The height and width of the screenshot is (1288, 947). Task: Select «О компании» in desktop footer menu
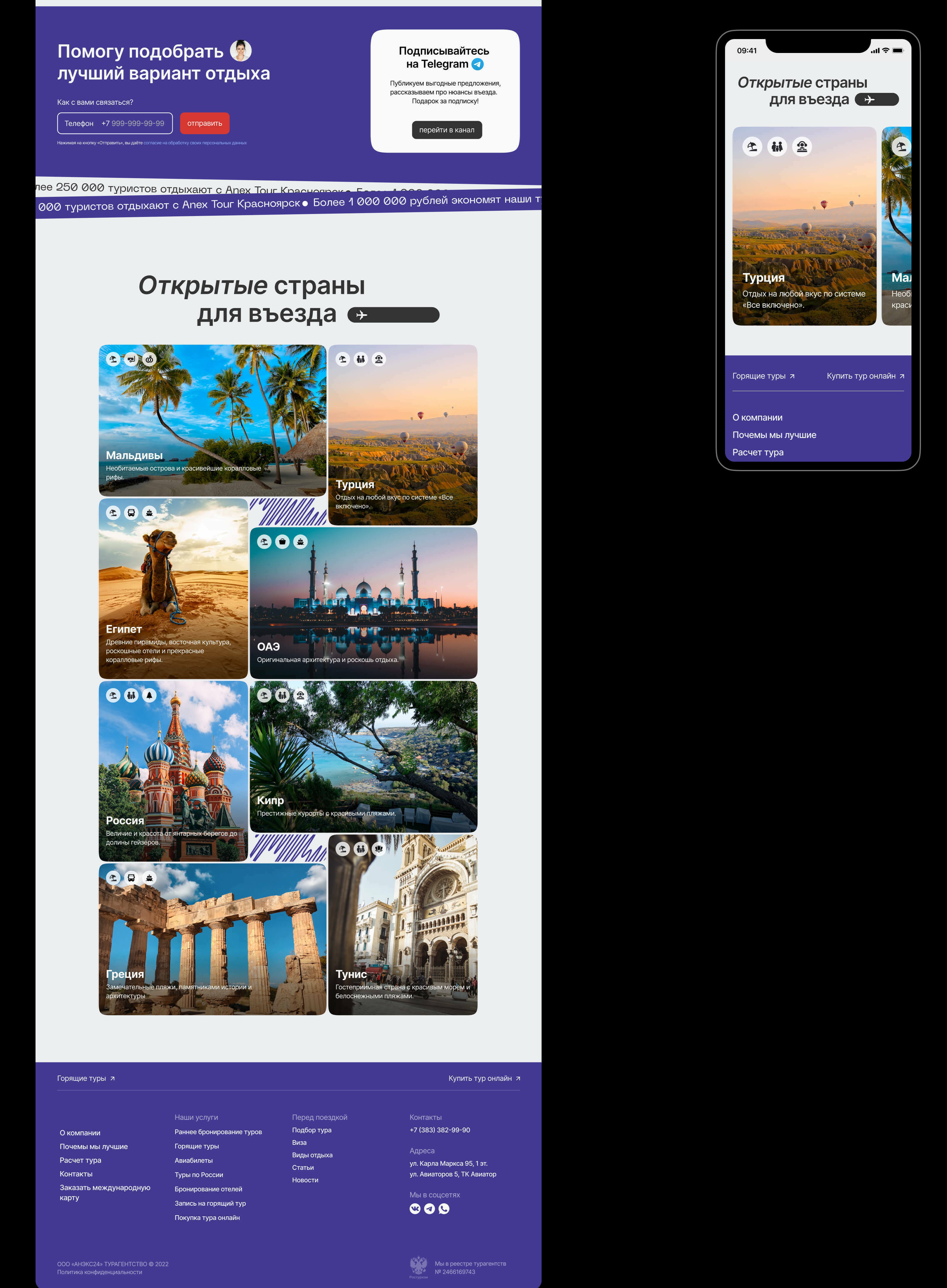pyautogui.click(x=80, y=1133)
